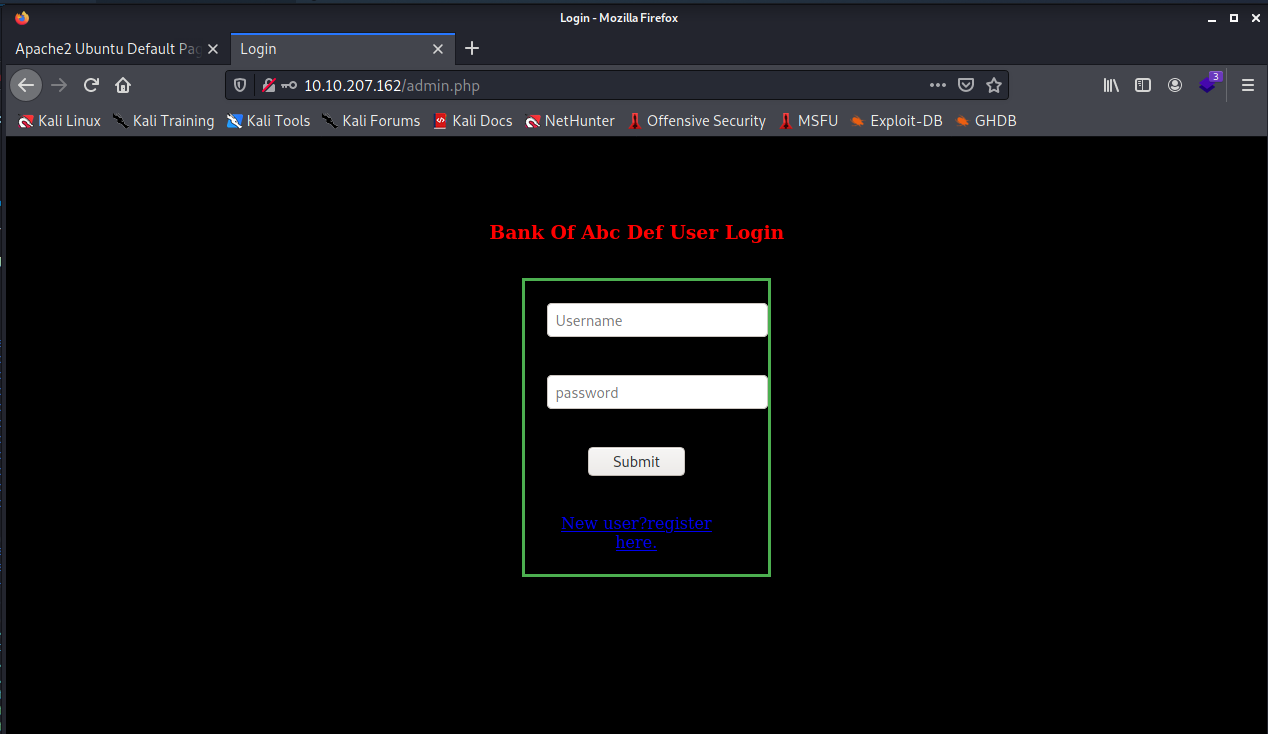Open the Exploit-DB bookmark

pyautogui.click(x=896, y=121)
